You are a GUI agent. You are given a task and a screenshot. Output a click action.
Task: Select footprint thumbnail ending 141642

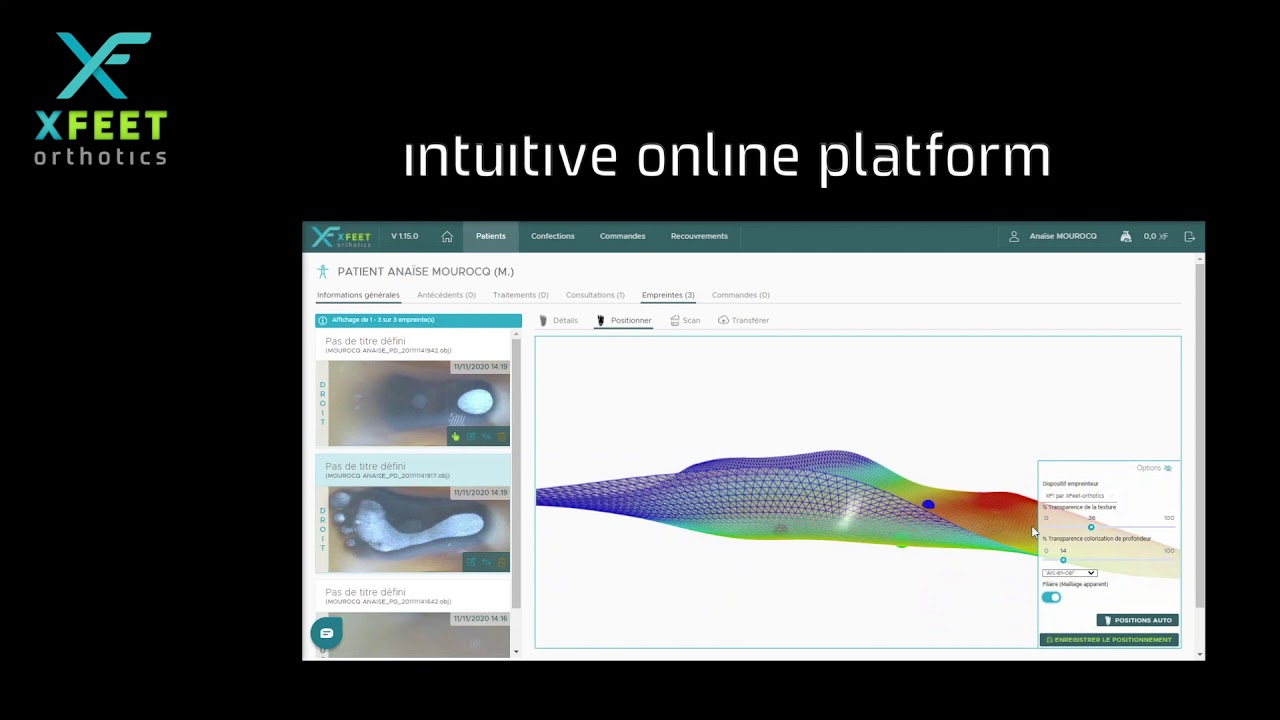[x=419, y=634]
